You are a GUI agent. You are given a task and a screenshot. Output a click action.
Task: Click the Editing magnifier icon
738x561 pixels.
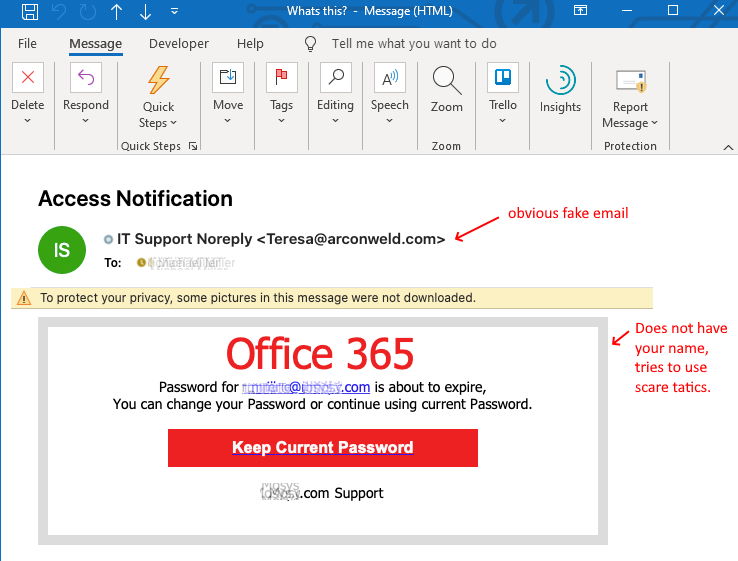(x=336, y=77)
